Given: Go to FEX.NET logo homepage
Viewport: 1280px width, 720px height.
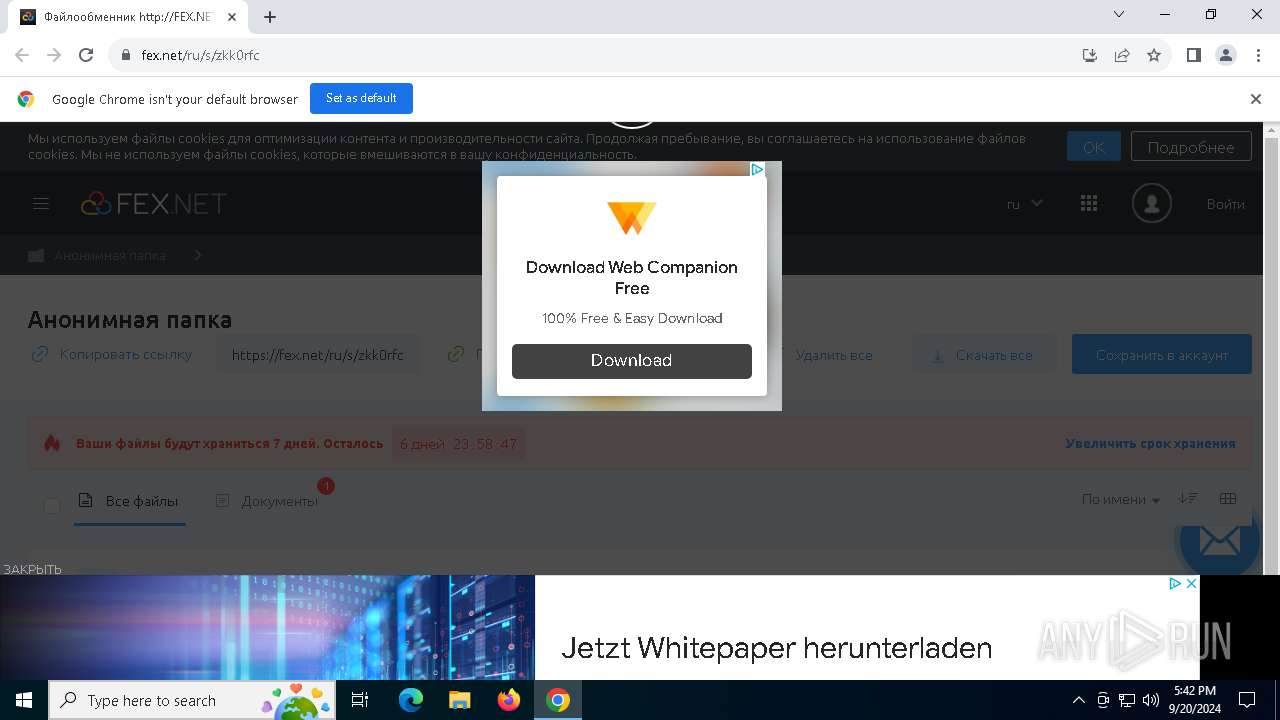Looking at the screenshot, I should pos(154,204).
